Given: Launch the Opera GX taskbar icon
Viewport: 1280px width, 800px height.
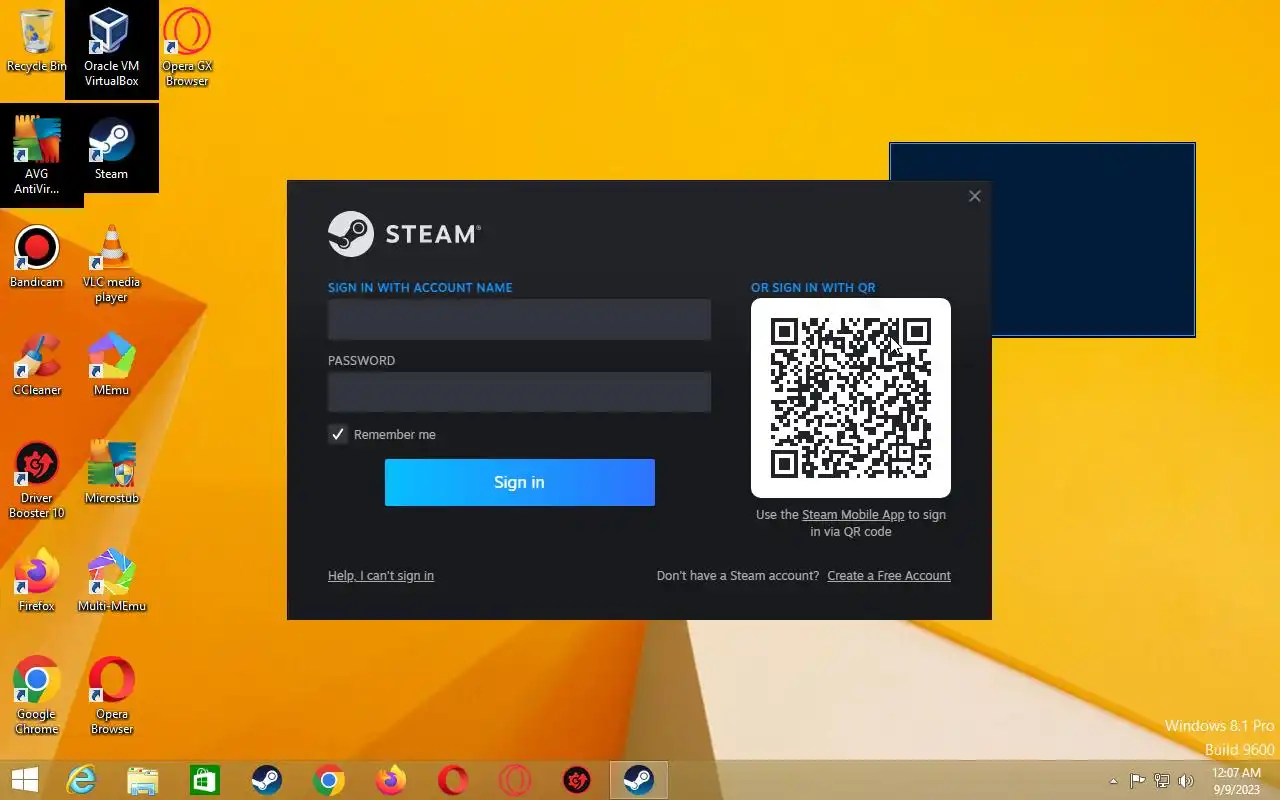Looking at the screenshot, I should click(515, 780).
